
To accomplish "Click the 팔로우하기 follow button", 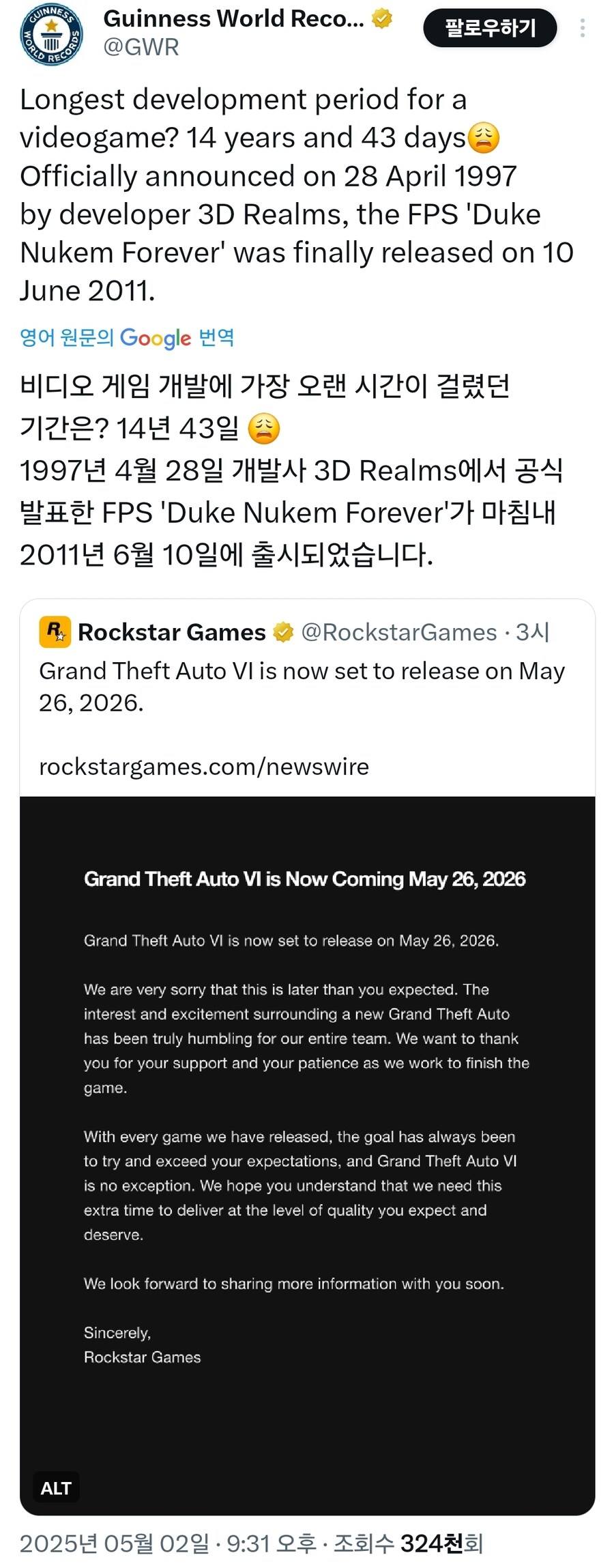I will 490,28.
